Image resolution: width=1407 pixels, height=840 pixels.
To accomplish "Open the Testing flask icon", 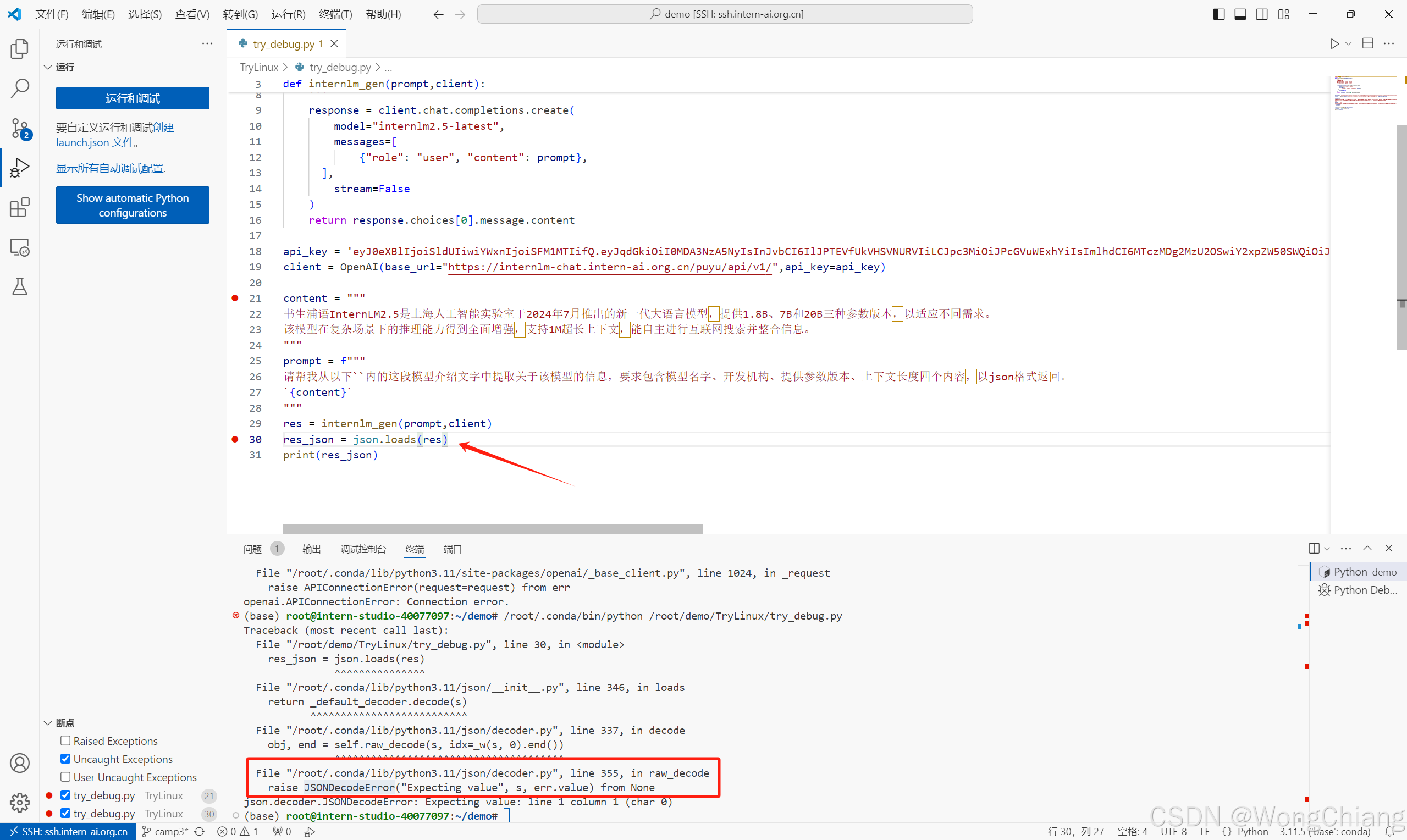I will [20, 287].
